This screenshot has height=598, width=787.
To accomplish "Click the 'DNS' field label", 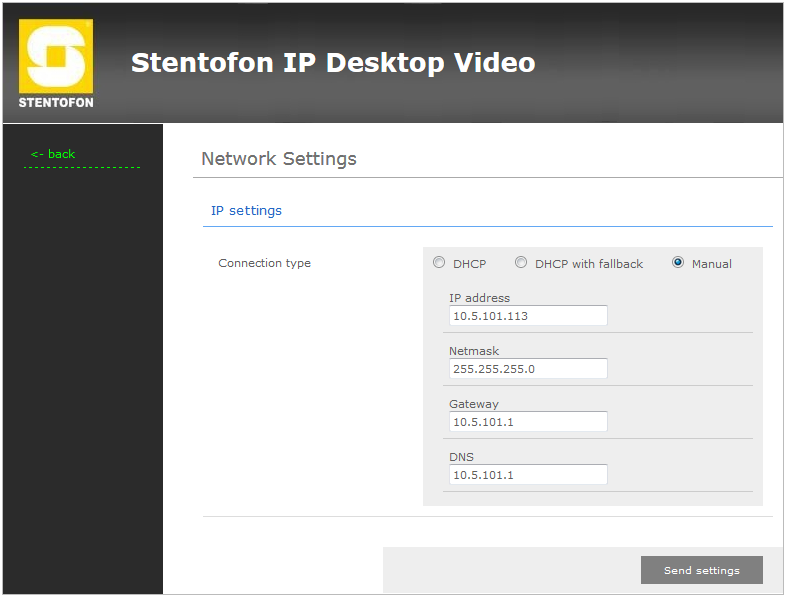I will pos(461,457).
